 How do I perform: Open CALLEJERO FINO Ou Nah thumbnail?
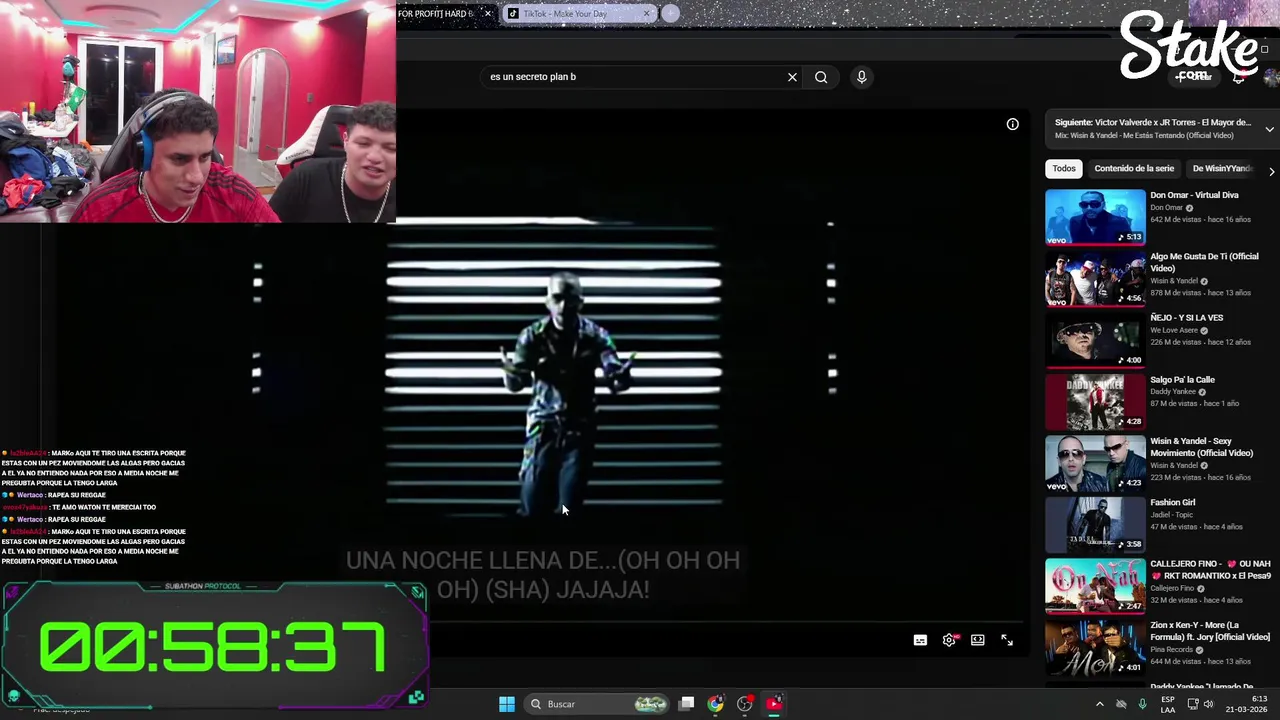[x=1095, y=586]
